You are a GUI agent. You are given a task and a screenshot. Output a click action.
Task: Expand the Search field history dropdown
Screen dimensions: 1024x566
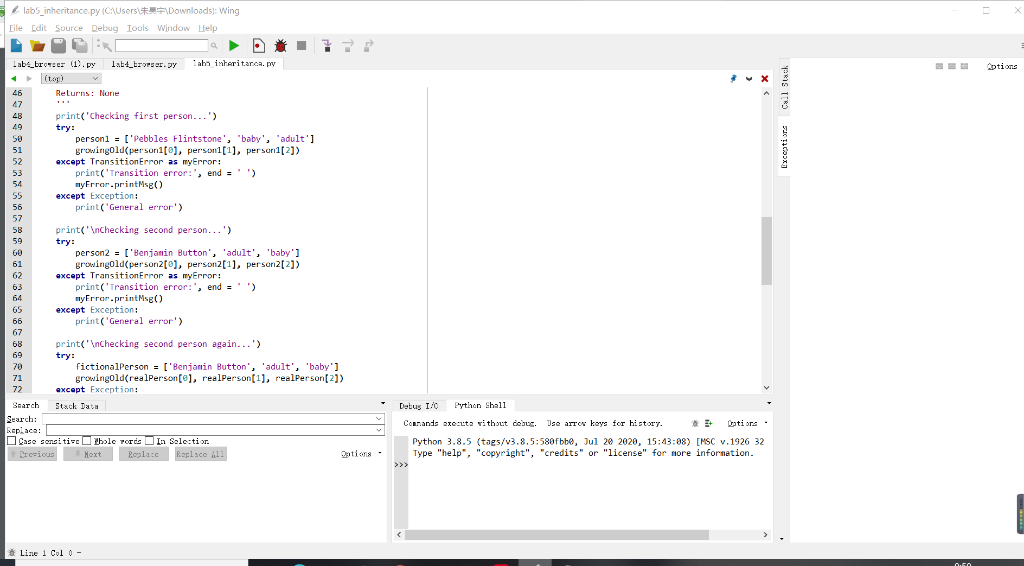tap(379, 419)
